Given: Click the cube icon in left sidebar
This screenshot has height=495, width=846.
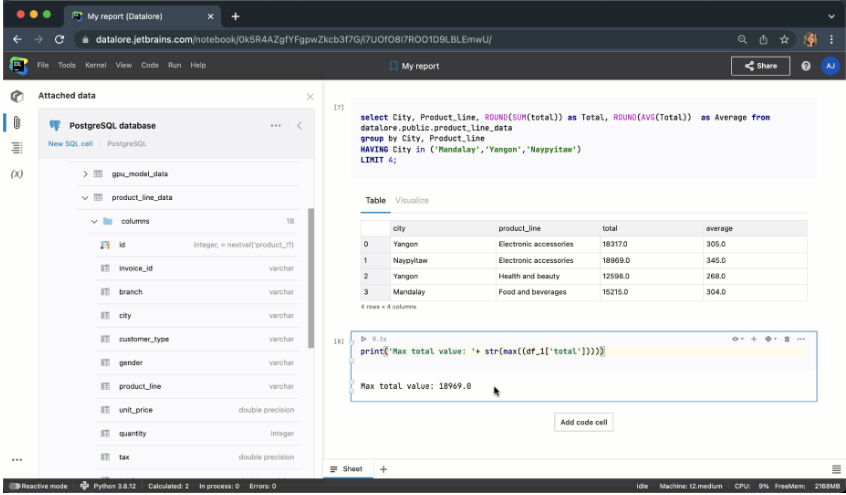Looking at the screenshot, I should tap(16, 96).
